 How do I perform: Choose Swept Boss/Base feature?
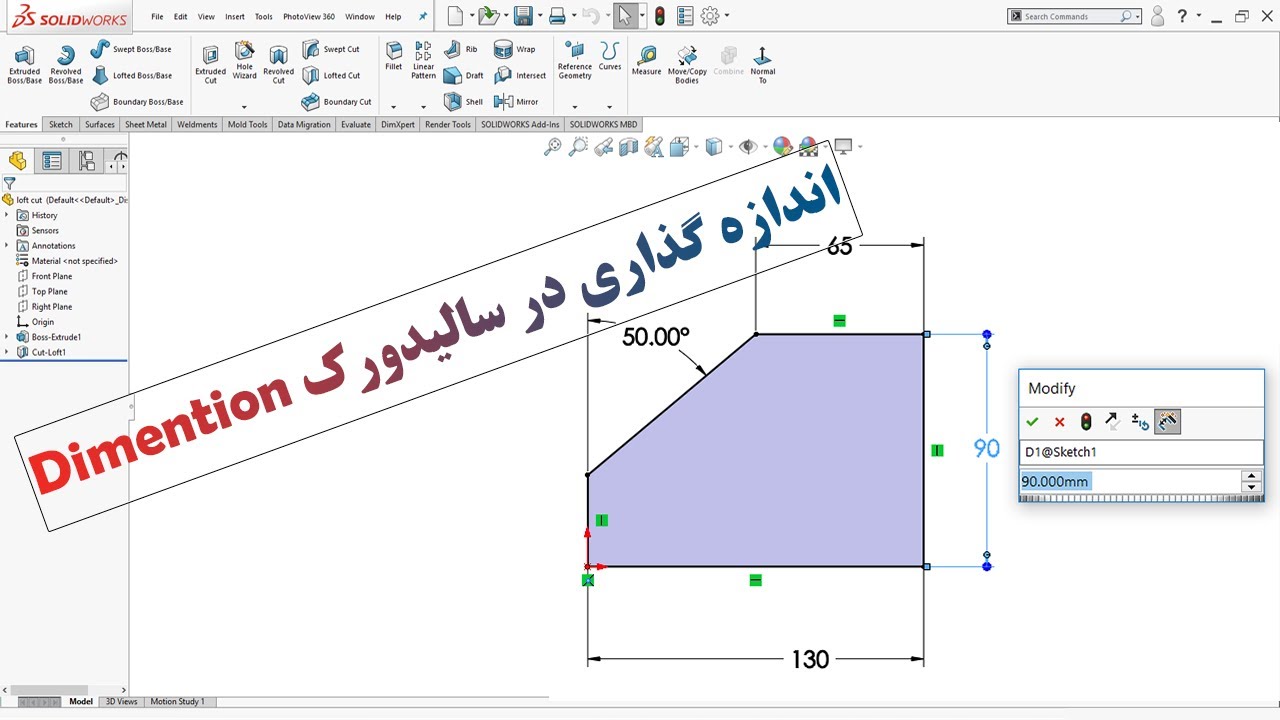131,49
